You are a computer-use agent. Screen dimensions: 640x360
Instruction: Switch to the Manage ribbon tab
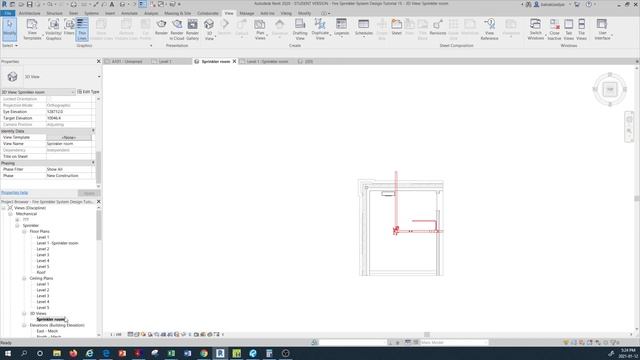247,13
